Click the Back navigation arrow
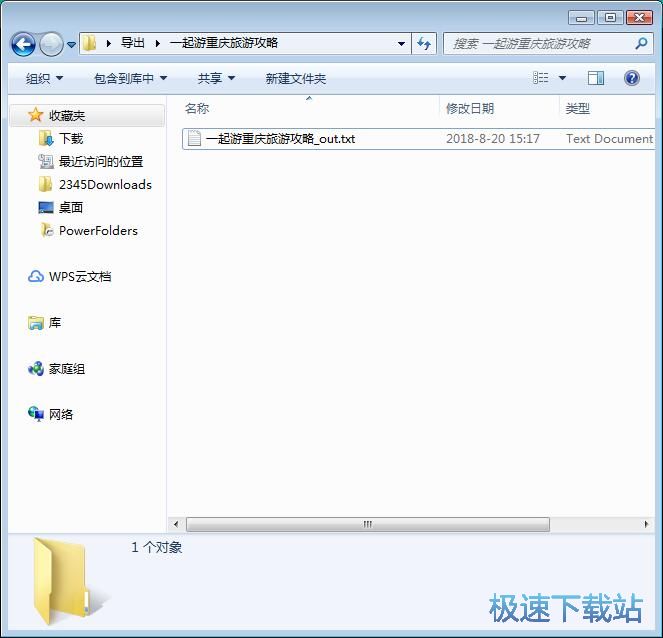The image size is (663, 638). point(23,44)
